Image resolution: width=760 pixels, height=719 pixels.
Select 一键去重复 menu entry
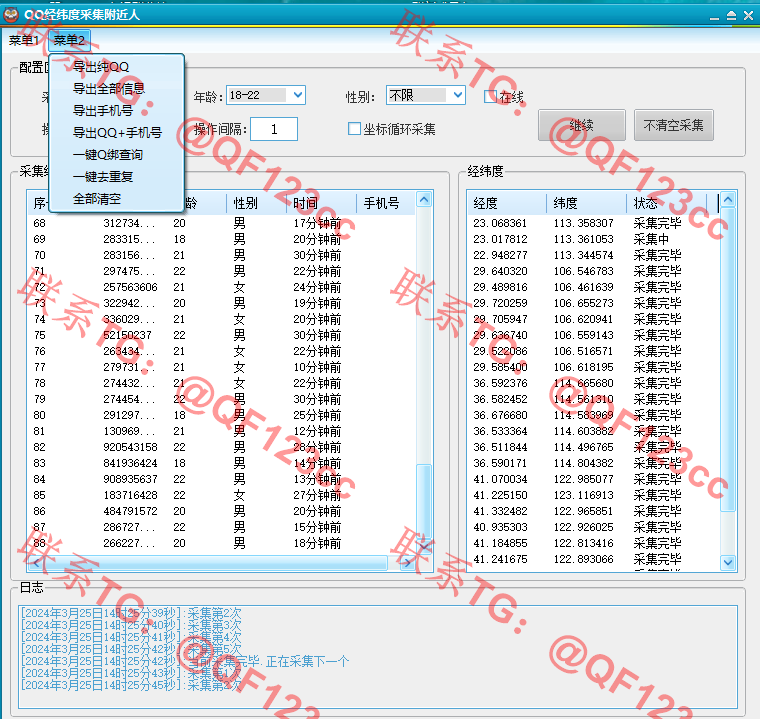103,176
